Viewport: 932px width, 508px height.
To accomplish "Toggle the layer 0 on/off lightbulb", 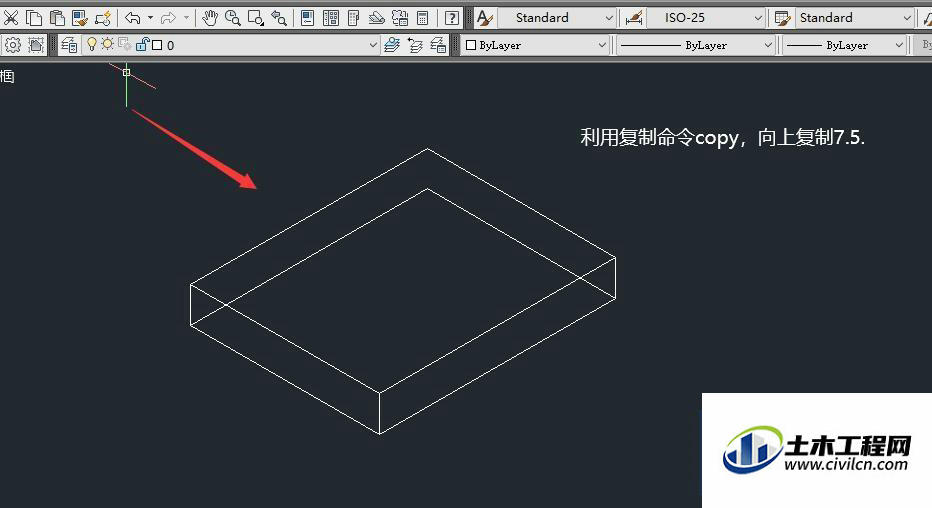I will [x=92, y=45].
